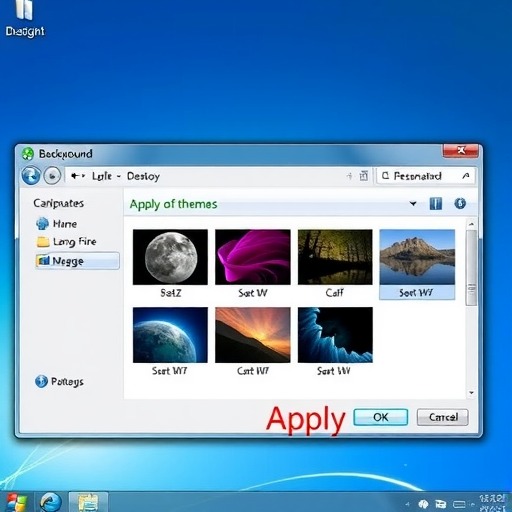Select the Lang Fire folder item
Image resolution: width=512 pixels, height=512 pixels.
(x=66, y=242)
